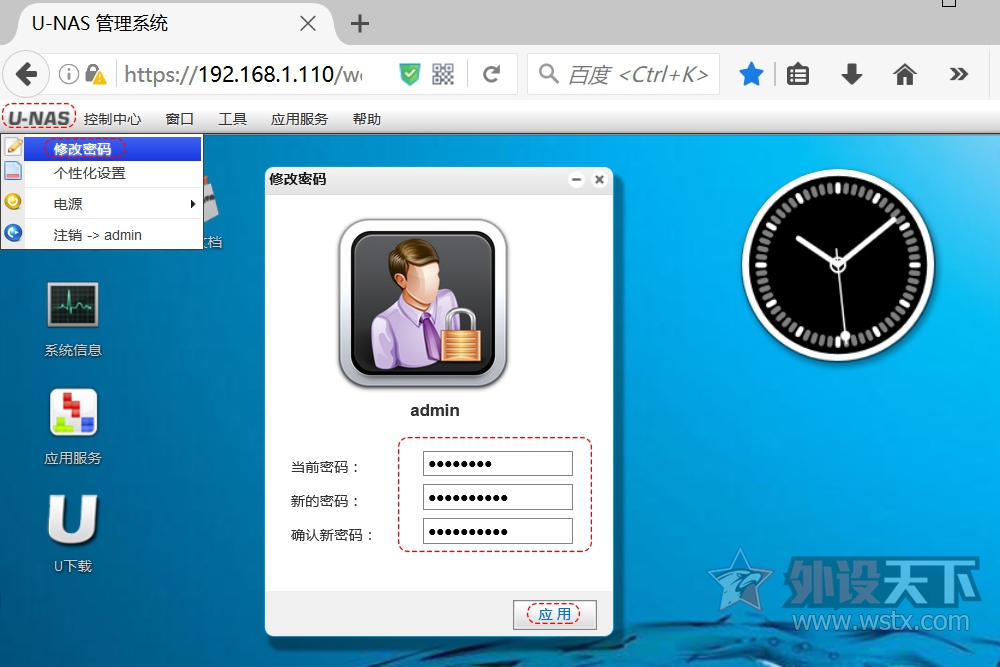
Task: Open the 应用服务 menu in menu bar
Action: coord(299,119)
